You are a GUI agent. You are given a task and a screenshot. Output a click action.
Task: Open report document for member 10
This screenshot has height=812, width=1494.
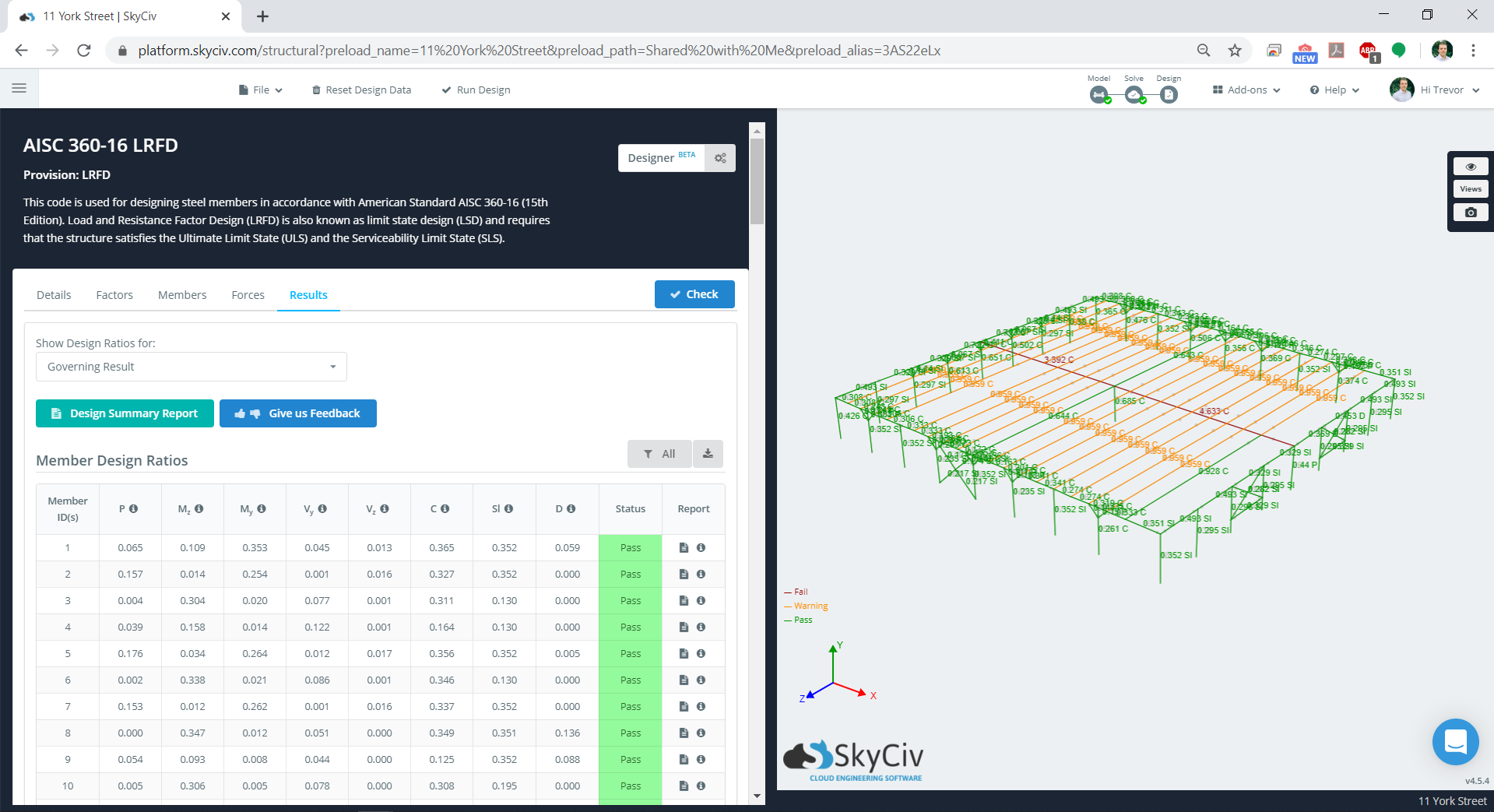(684, 786)
